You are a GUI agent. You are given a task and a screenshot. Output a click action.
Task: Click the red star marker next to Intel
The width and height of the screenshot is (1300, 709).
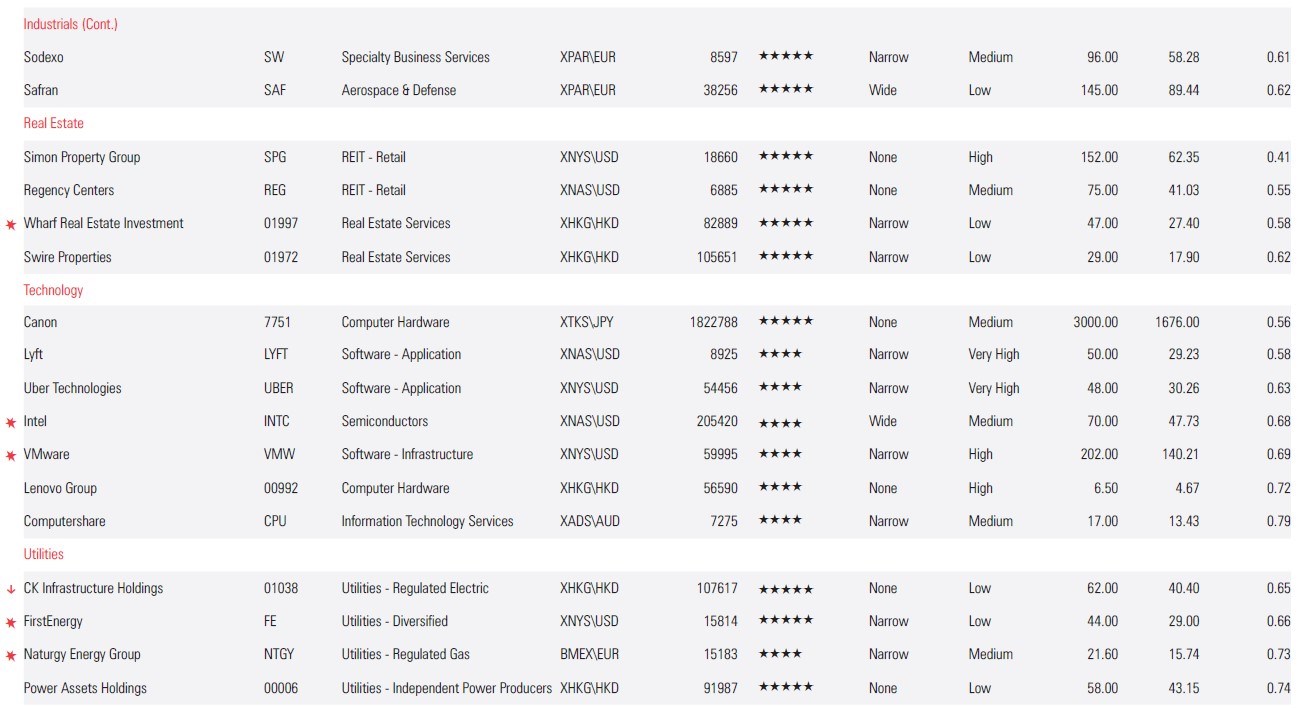(11, 423)
